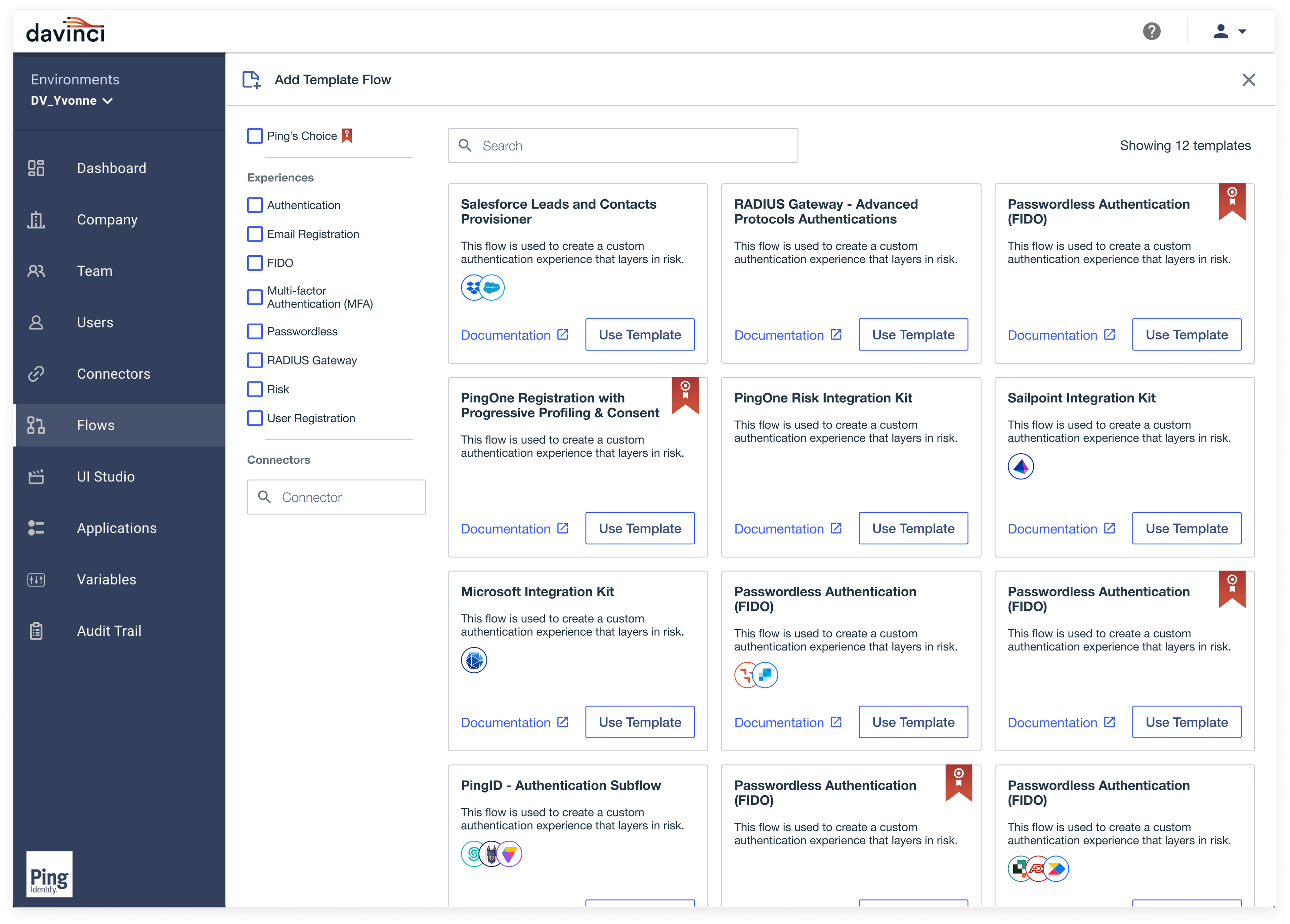This screenshot has width=1290, height=924.
Task: Check the FIDO filter
Action: (255, 263)
